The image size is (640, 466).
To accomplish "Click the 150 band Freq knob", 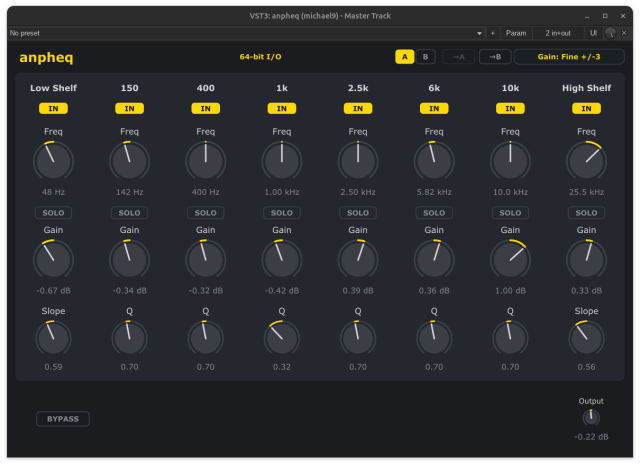I will point(129,161).
